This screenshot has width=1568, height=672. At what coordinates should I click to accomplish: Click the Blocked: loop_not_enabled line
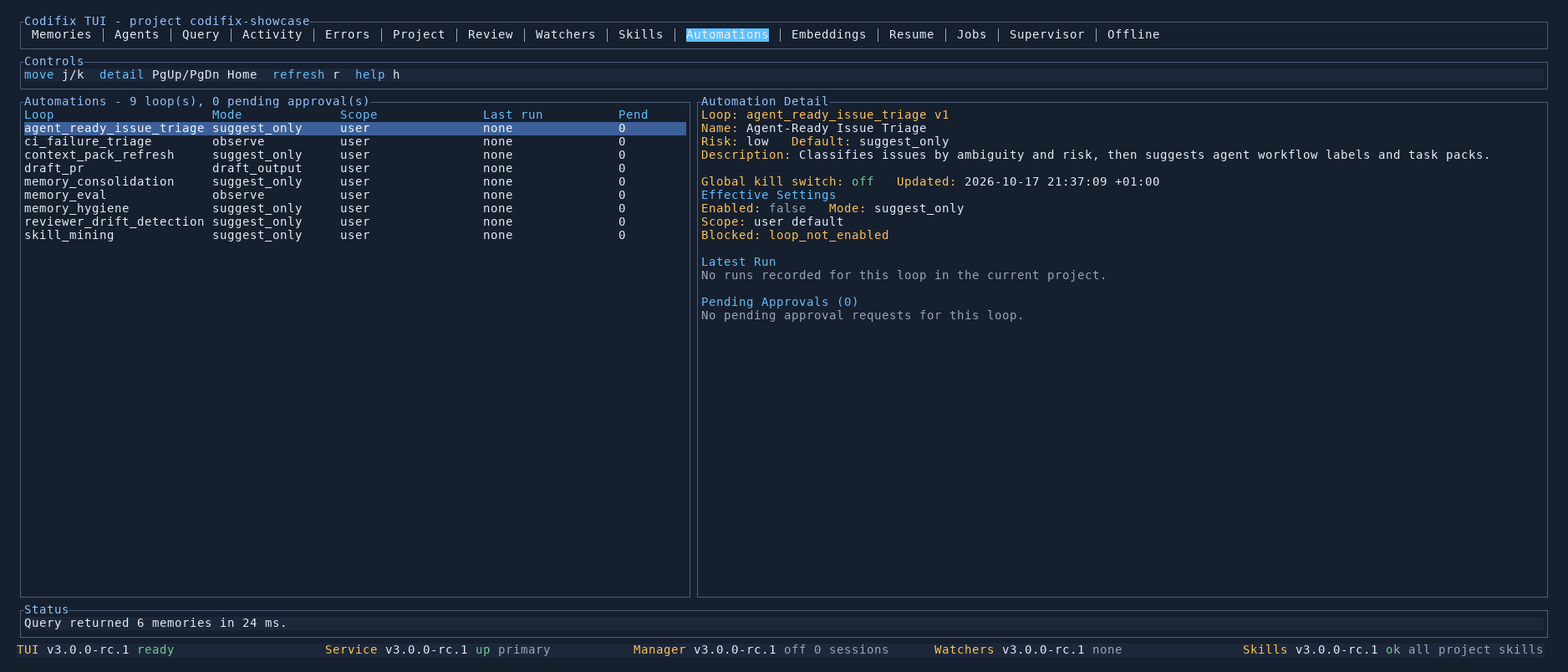click(x=795, y=235)
